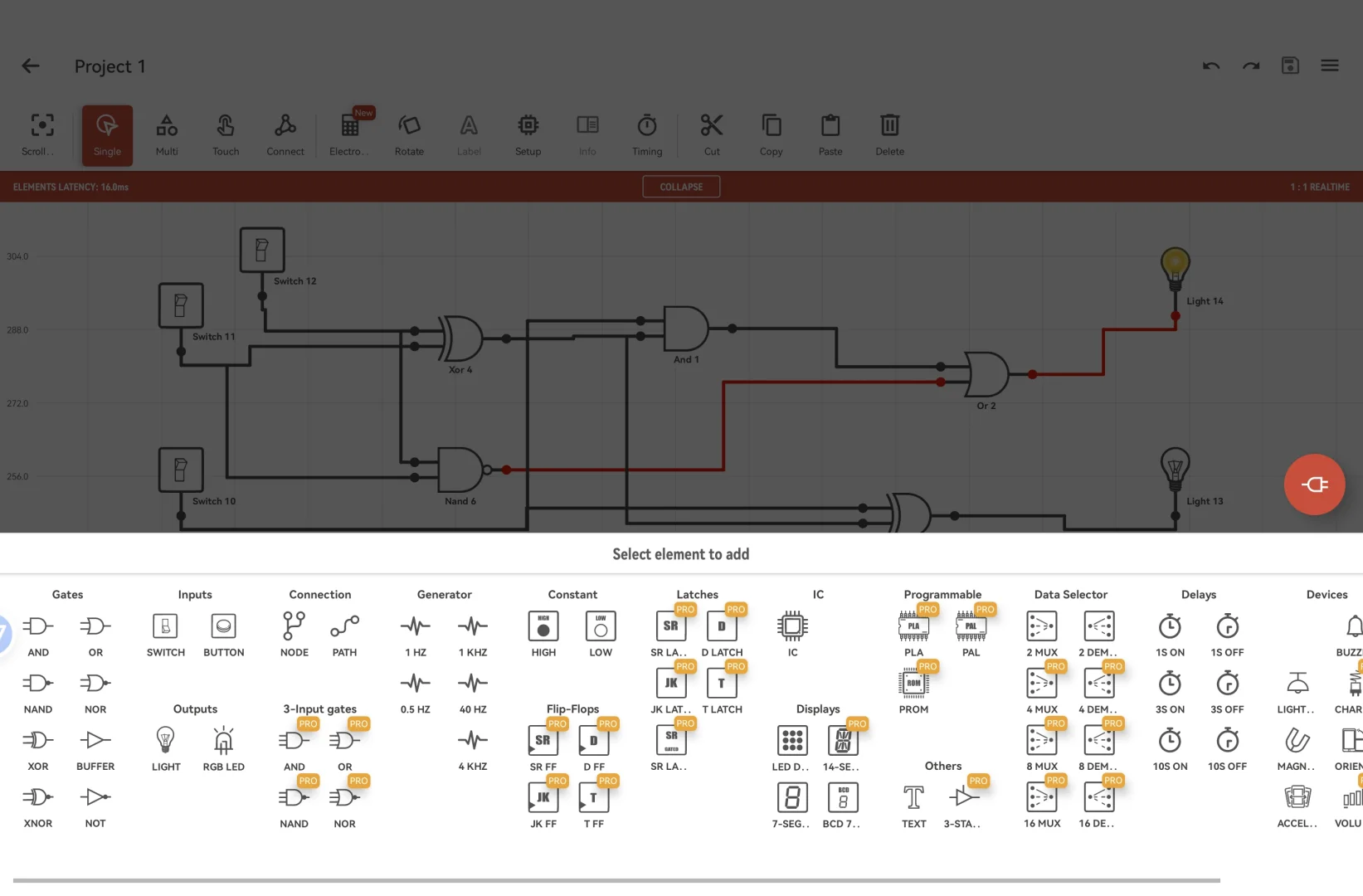Open the Timing tool
Screen dimensions: 1363x896
(x=647, y=134)
